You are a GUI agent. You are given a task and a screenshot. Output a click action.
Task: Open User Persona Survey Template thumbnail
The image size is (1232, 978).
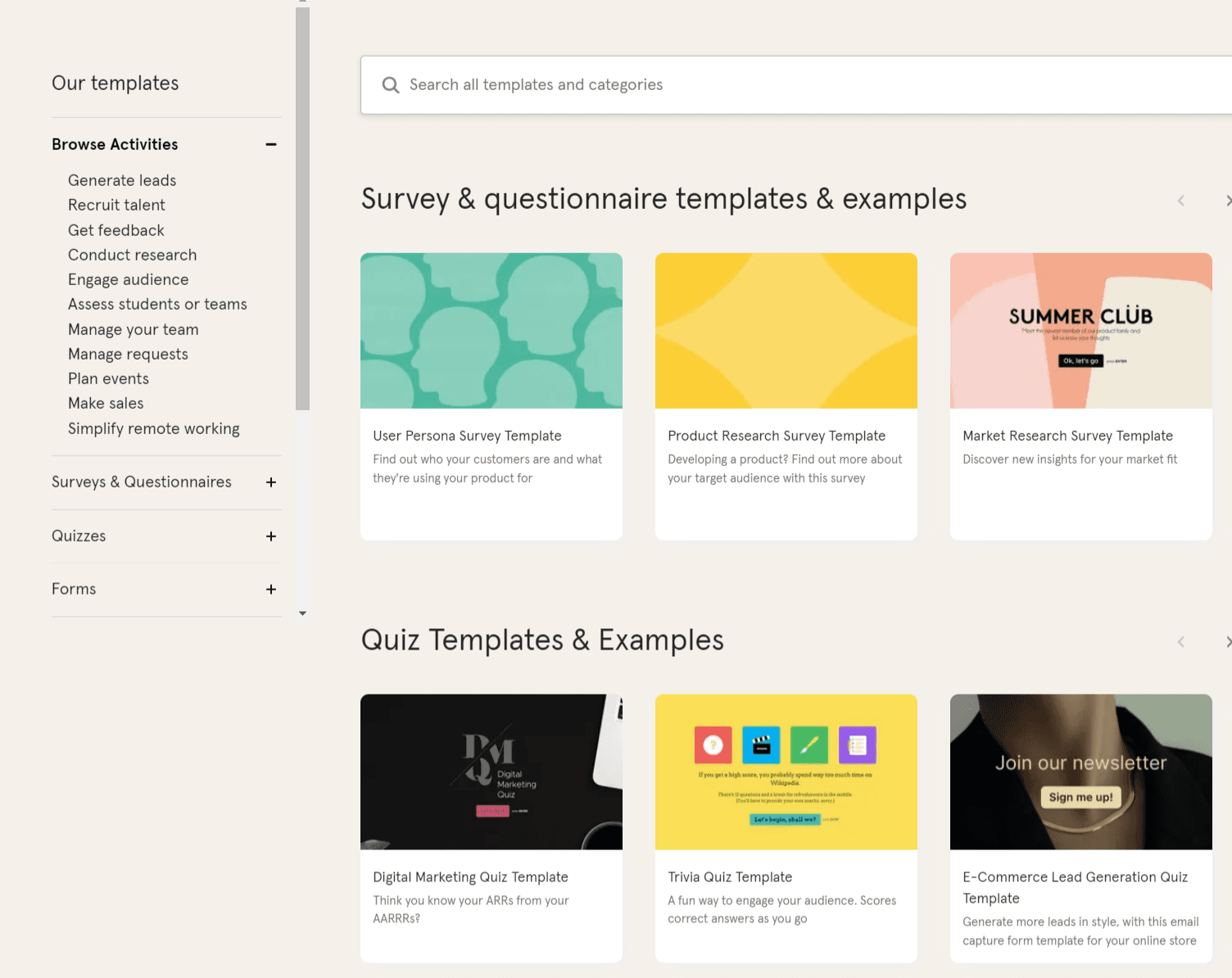pos(491,331)
